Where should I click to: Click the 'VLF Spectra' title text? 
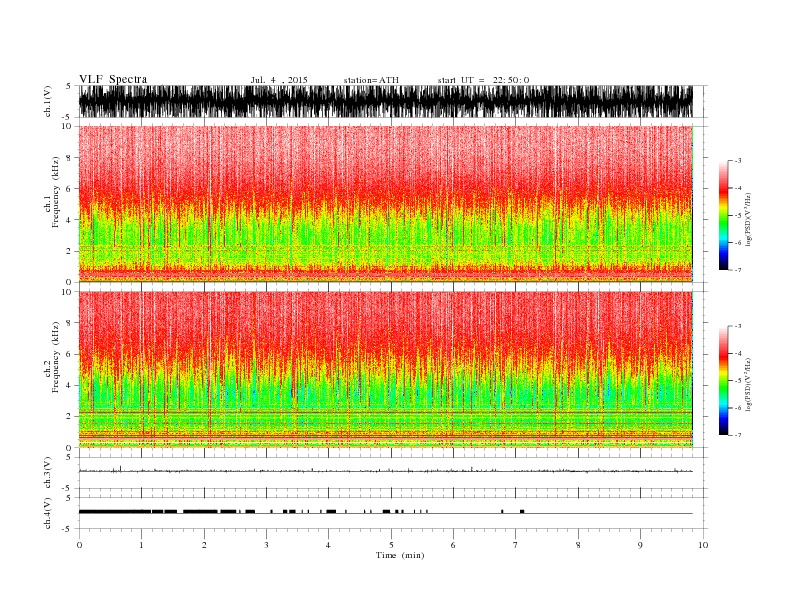[x=113, y=79]
